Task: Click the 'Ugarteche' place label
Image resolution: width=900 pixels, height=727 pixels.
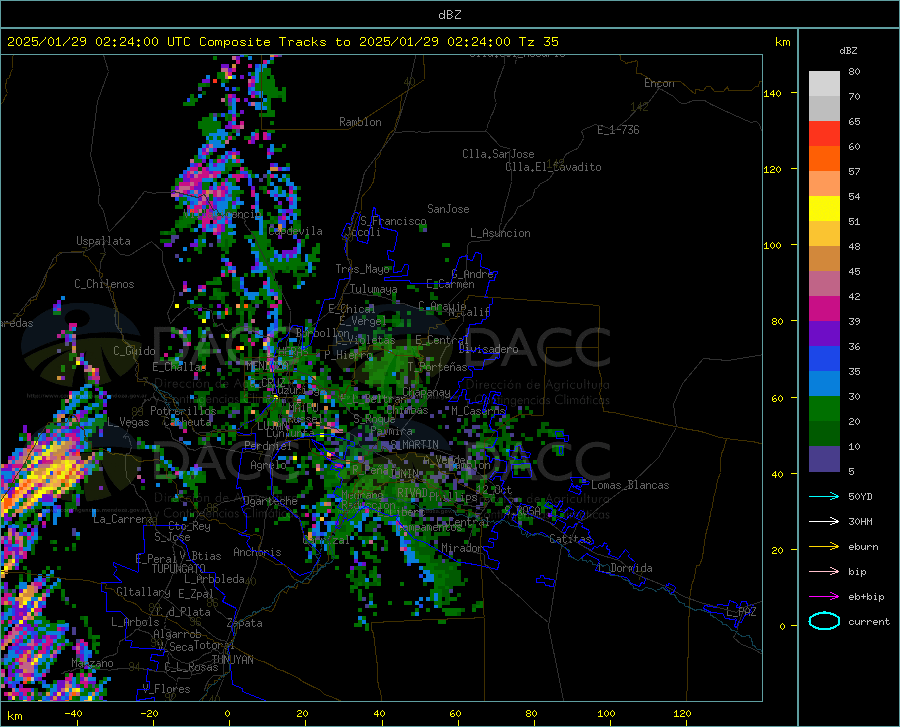Action: 270,501
